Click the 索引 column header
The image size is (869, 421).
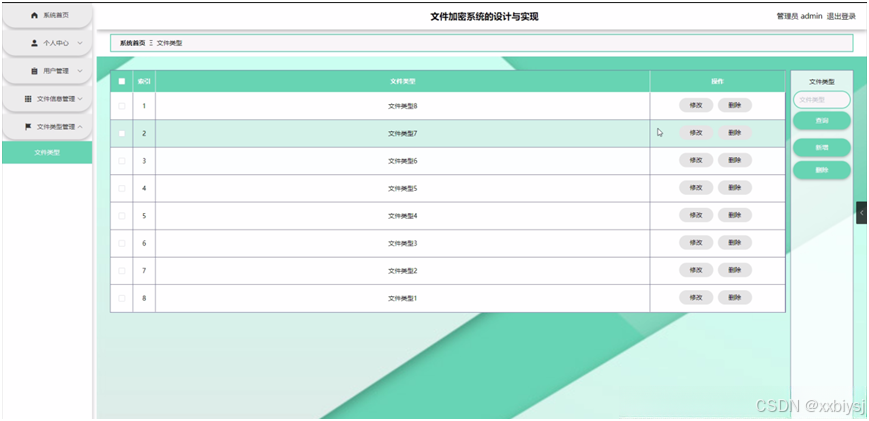[x=144, y=81]
